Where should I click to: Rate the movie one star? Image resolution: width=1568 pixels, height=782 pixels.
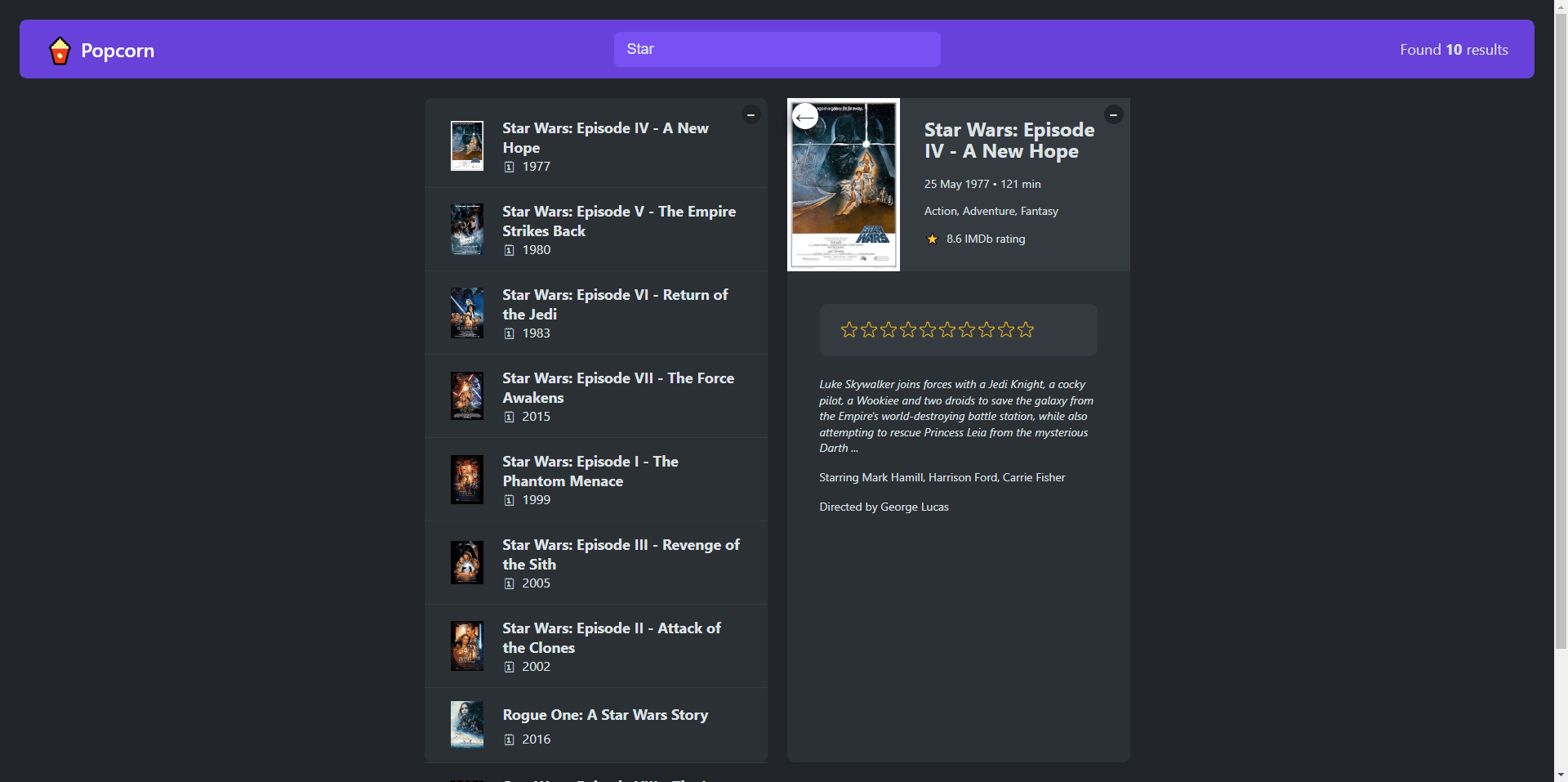(849, 329)
